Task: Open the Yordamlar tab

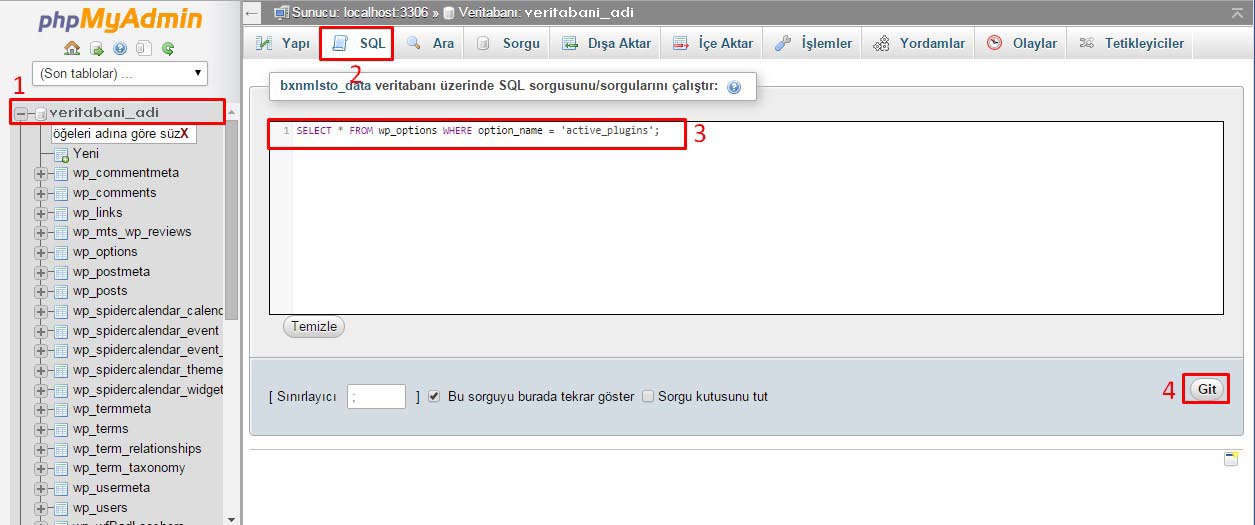Action: [919, 43]
